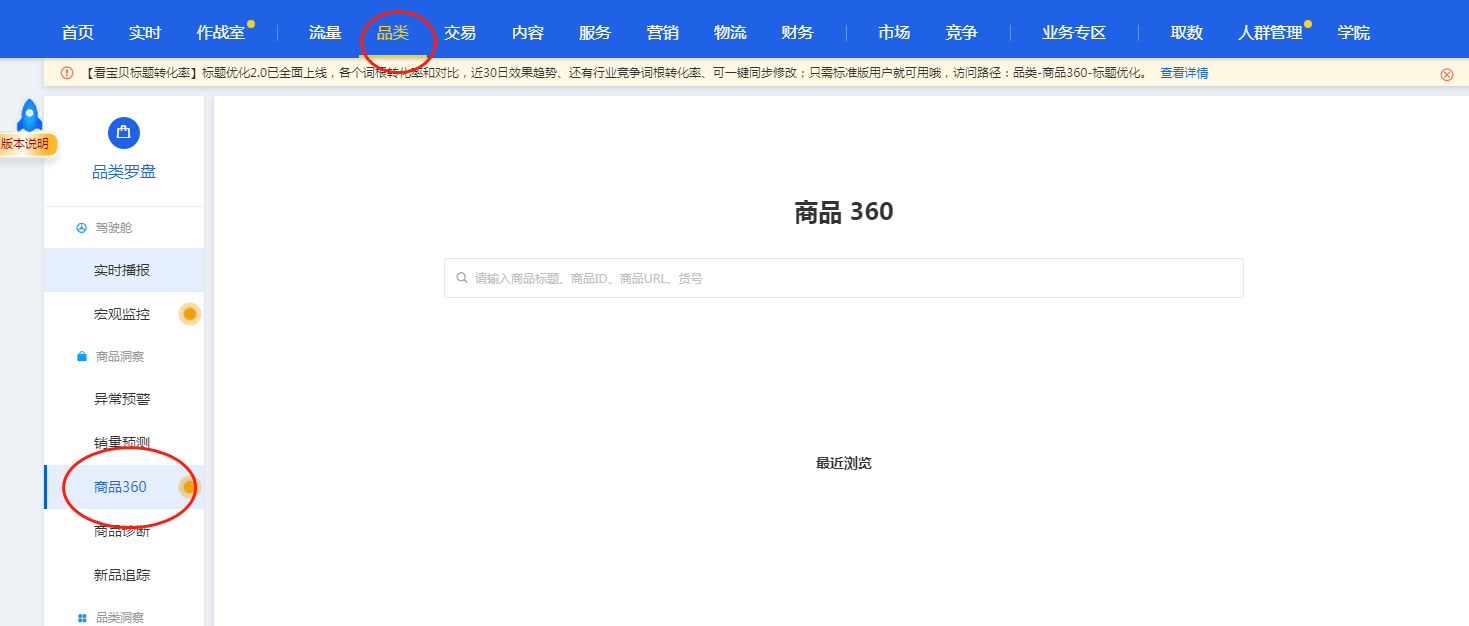
Task: Open the 交易 top menu tab
Action: [460, 32]
